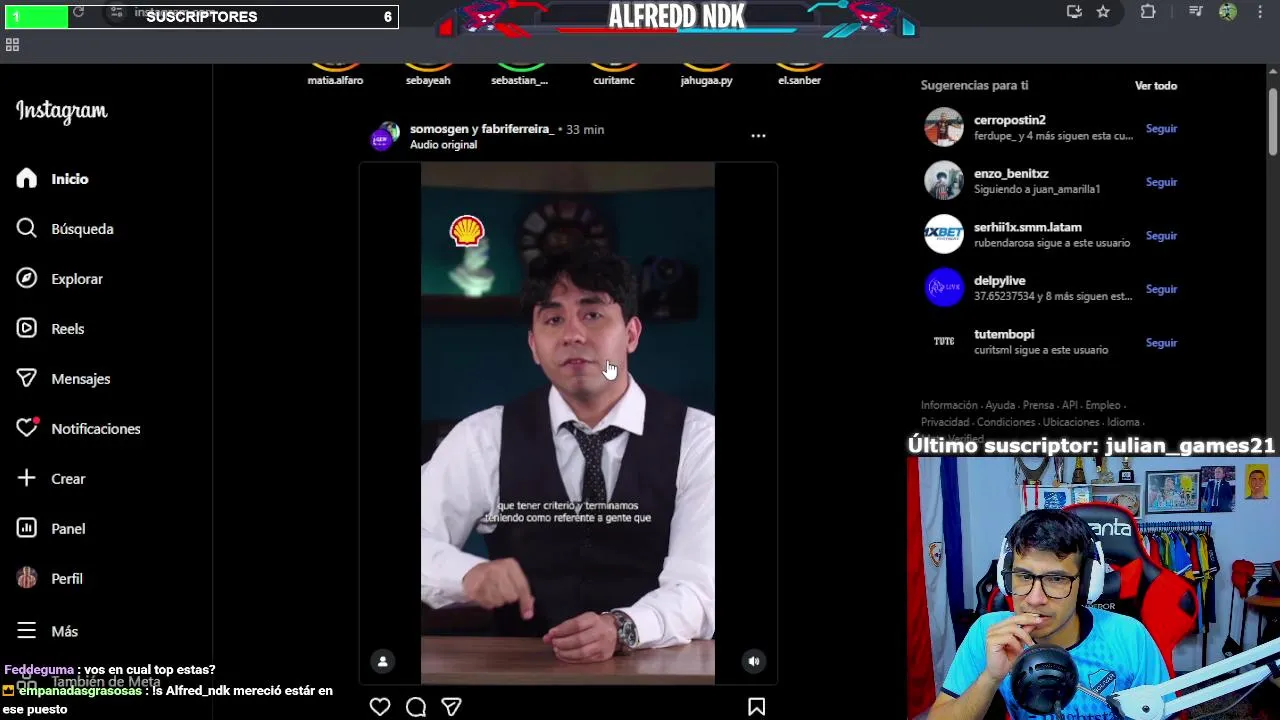Like the post with heart icon
The width and height of the screenshot is (1280, 720).
pos(380,707)
